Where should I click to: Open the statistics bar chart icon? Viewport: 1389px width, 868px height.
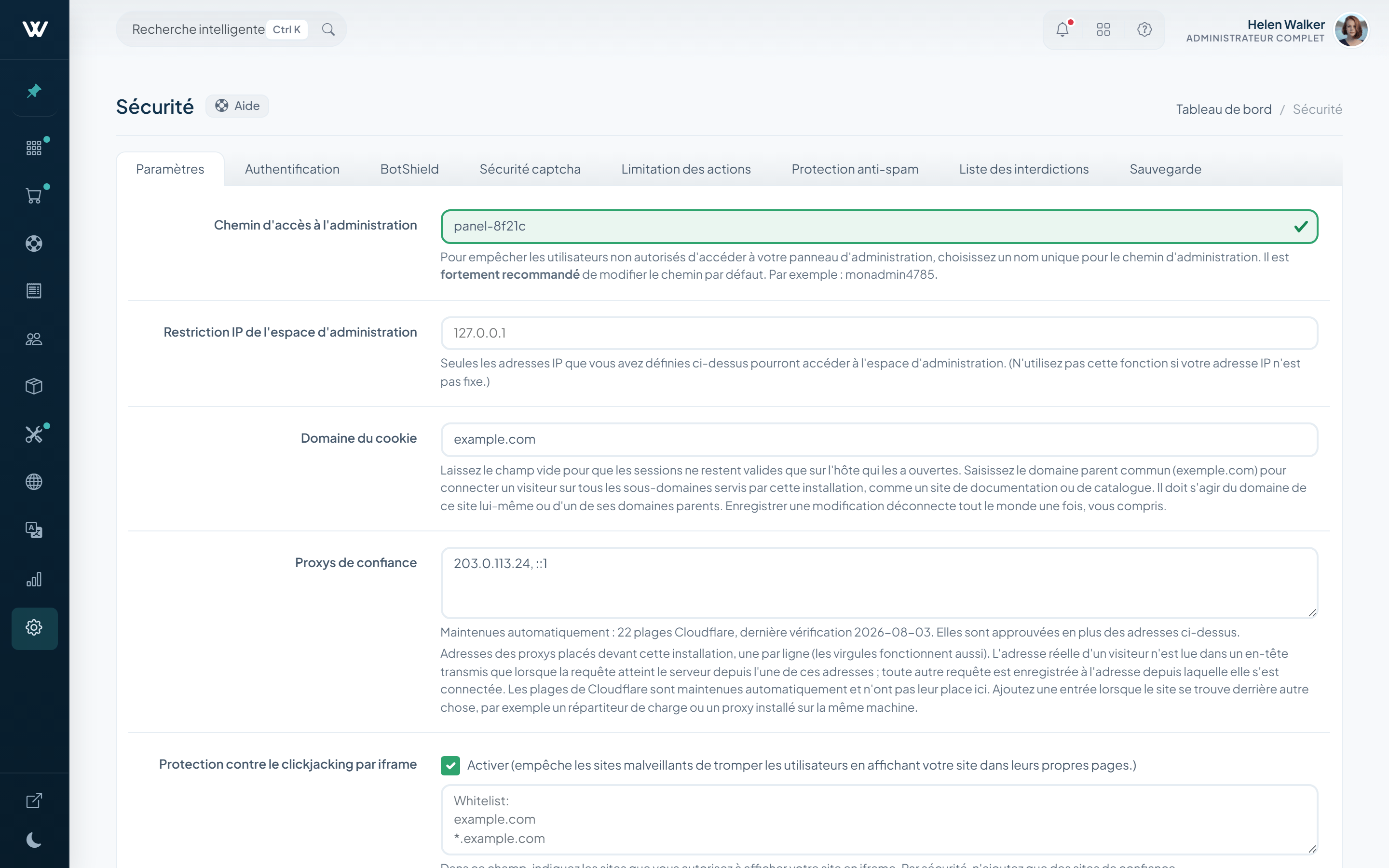[x=34, y=579]
